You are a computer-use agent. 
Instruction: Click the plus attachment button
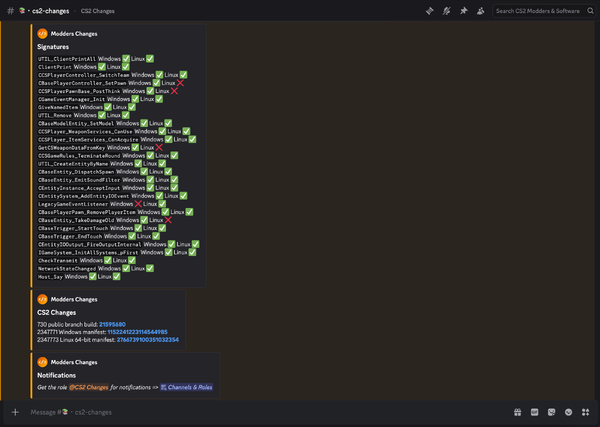click(15, 412)
